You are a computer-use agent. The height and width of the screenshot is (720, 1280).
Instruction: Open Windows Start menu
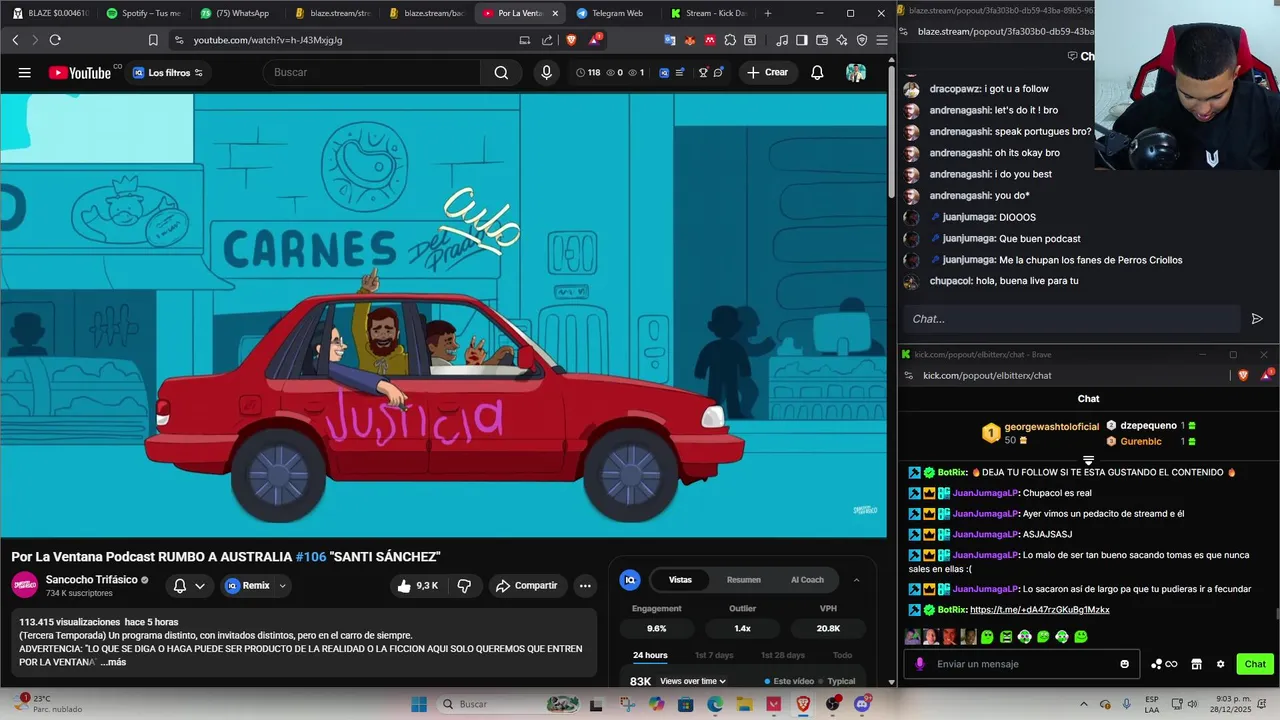point(419,704)
